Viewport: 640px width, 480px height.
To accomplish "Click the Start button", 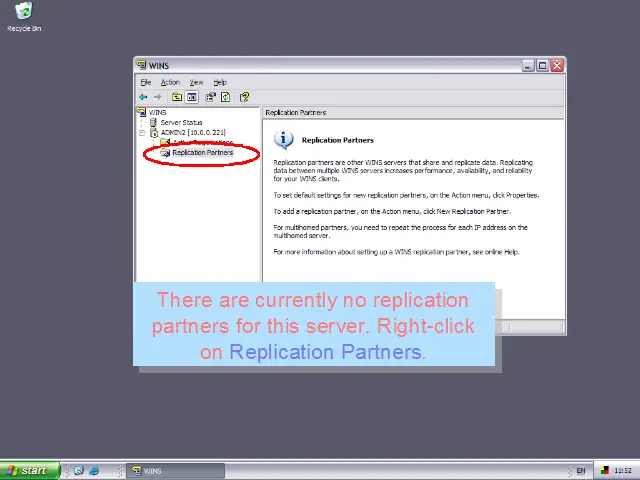I will pyautogui.click(x=27, y=470).
